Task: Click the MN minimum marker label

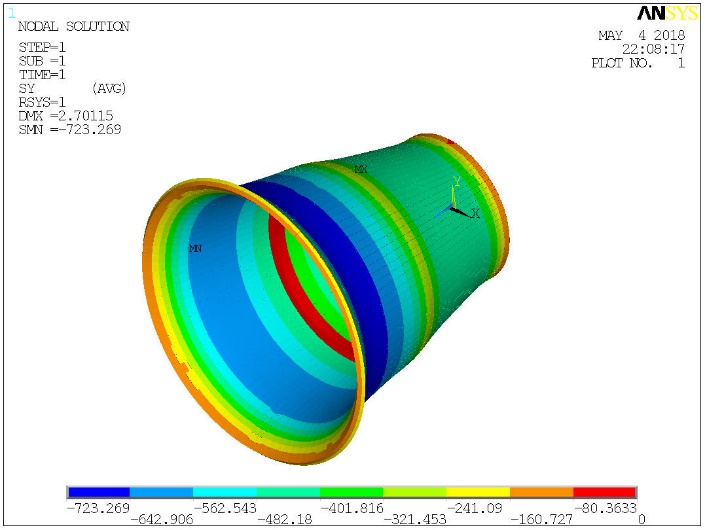Action: pos(195,248)
